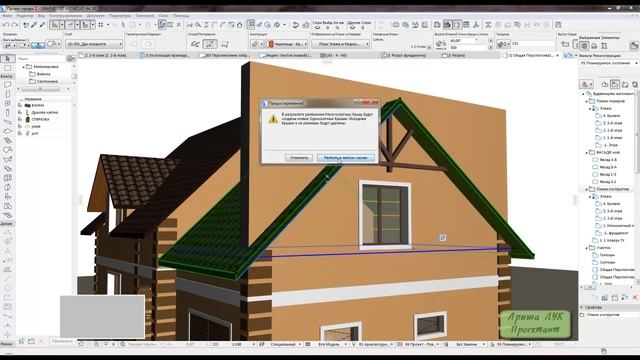Collapse the "Мебелировка" folder in left panel
This screenshot has height=360, width=640.
click(23, 67)
